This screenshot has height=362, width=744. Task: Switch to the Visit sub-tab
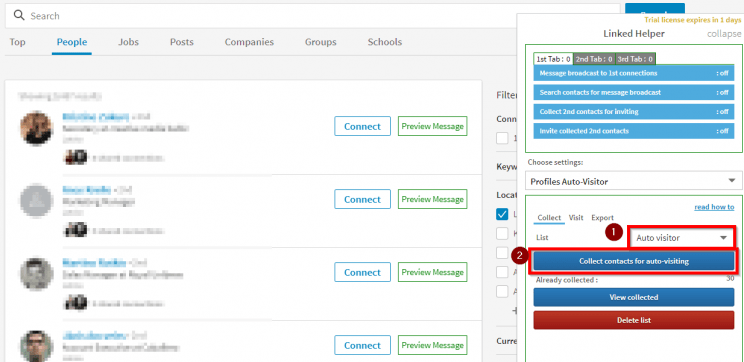coord(576,218)
